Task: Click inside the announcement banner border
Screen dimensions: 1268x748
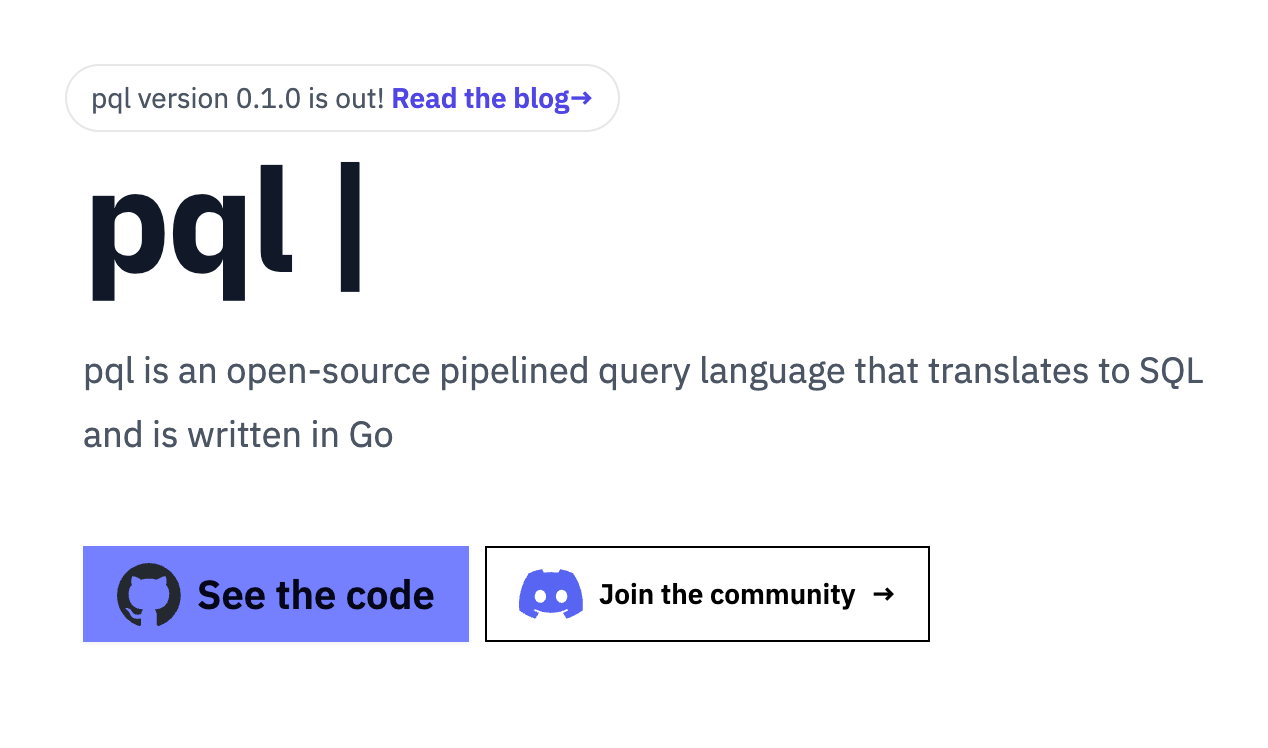Action: tap(342, 97)
